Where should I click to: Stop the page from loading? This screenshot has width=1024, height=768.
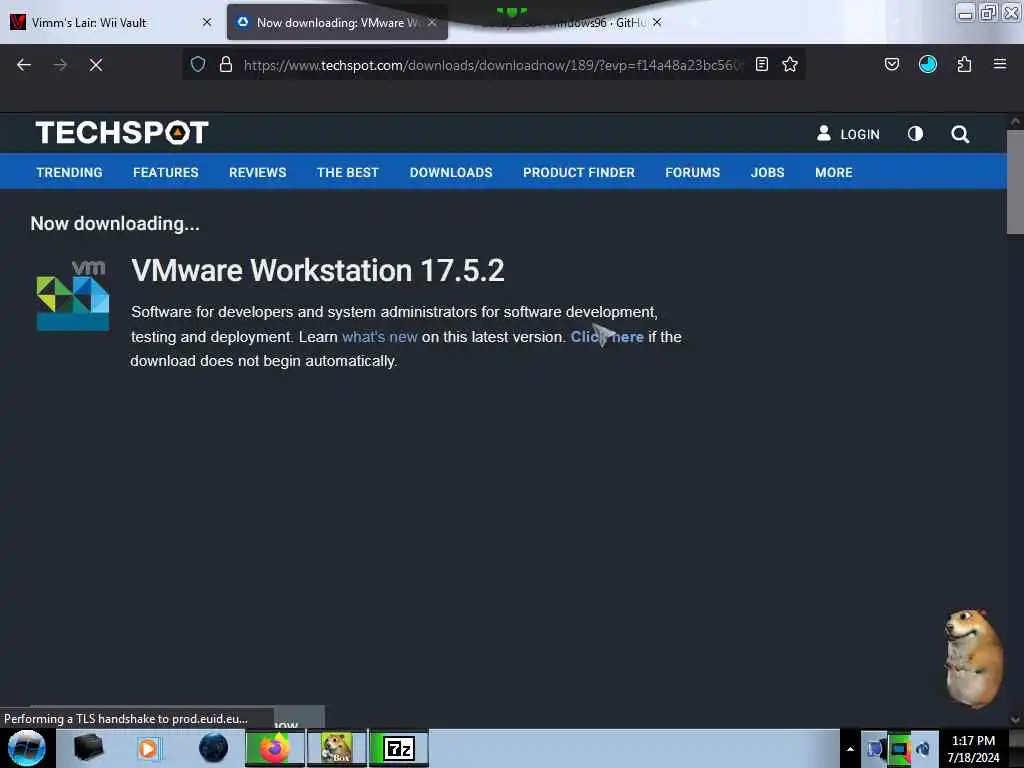[x=96, y=65]
